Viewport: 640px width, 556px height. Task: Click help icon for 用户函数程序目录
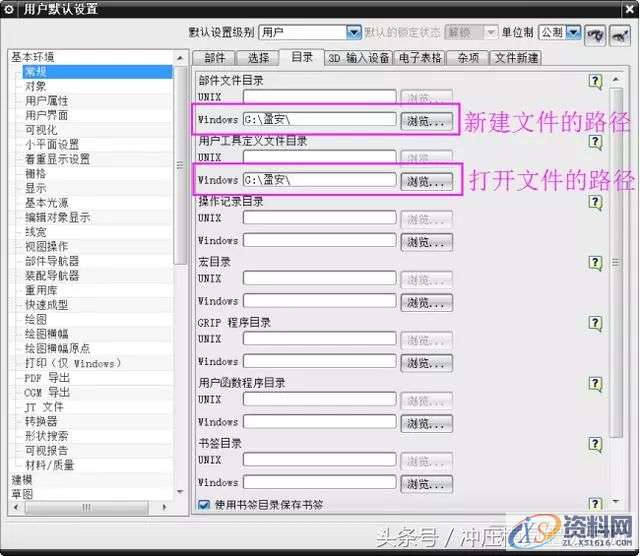595,384
